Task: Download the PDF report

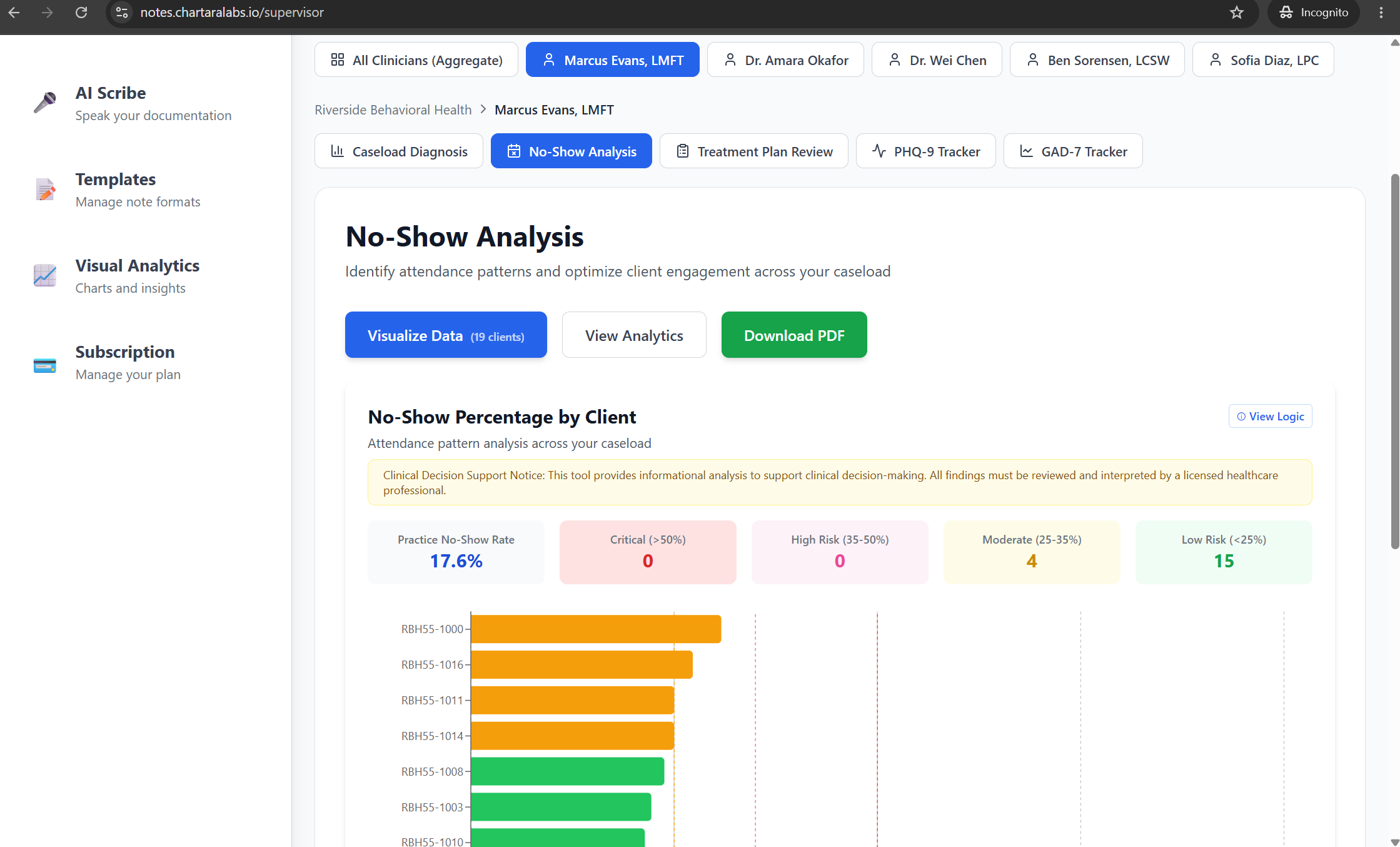Action: 794,335
